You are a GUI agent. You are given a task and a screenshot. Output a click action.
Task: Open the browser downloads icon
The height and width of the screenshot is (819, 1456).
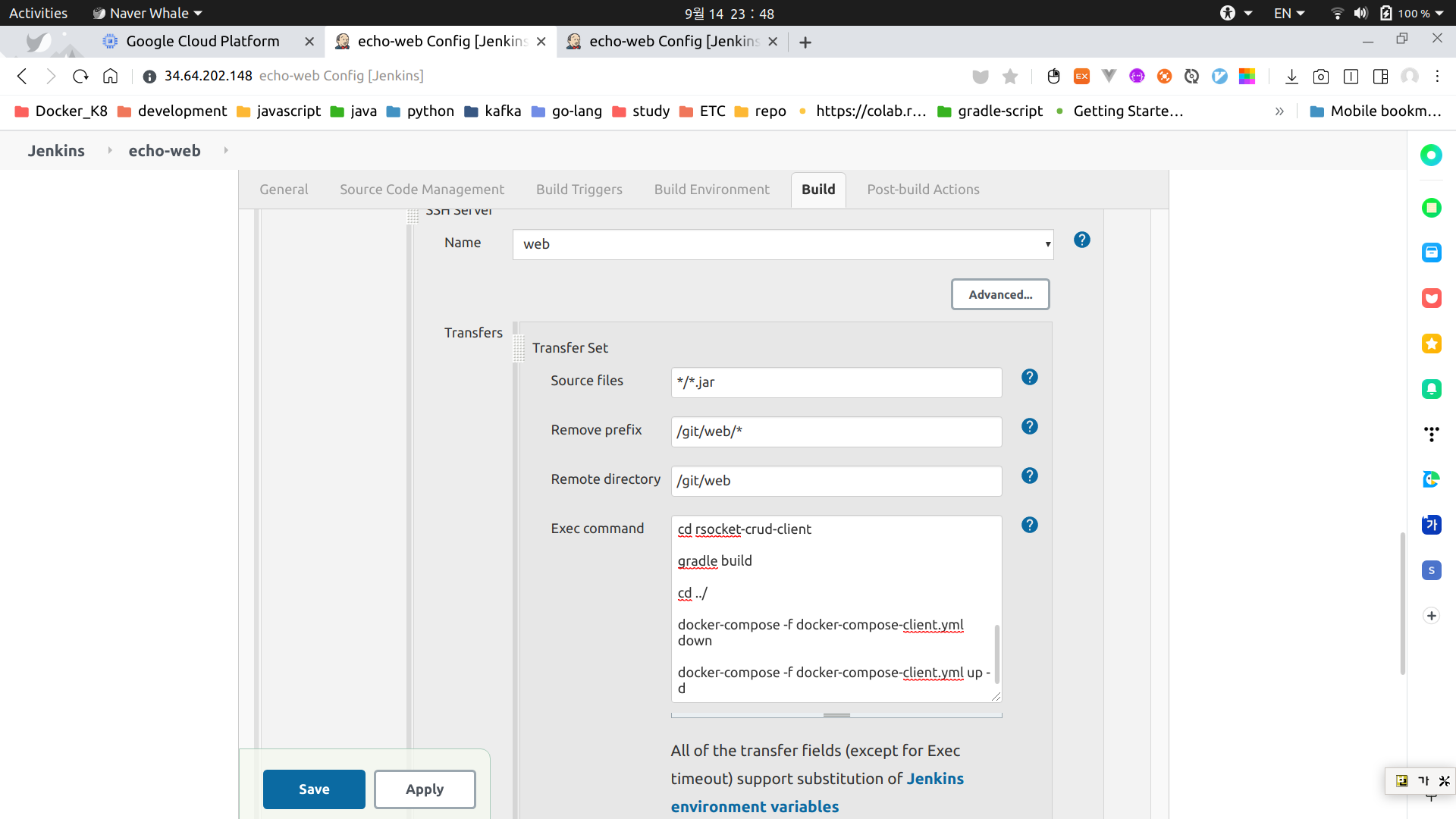(1291, 76)
